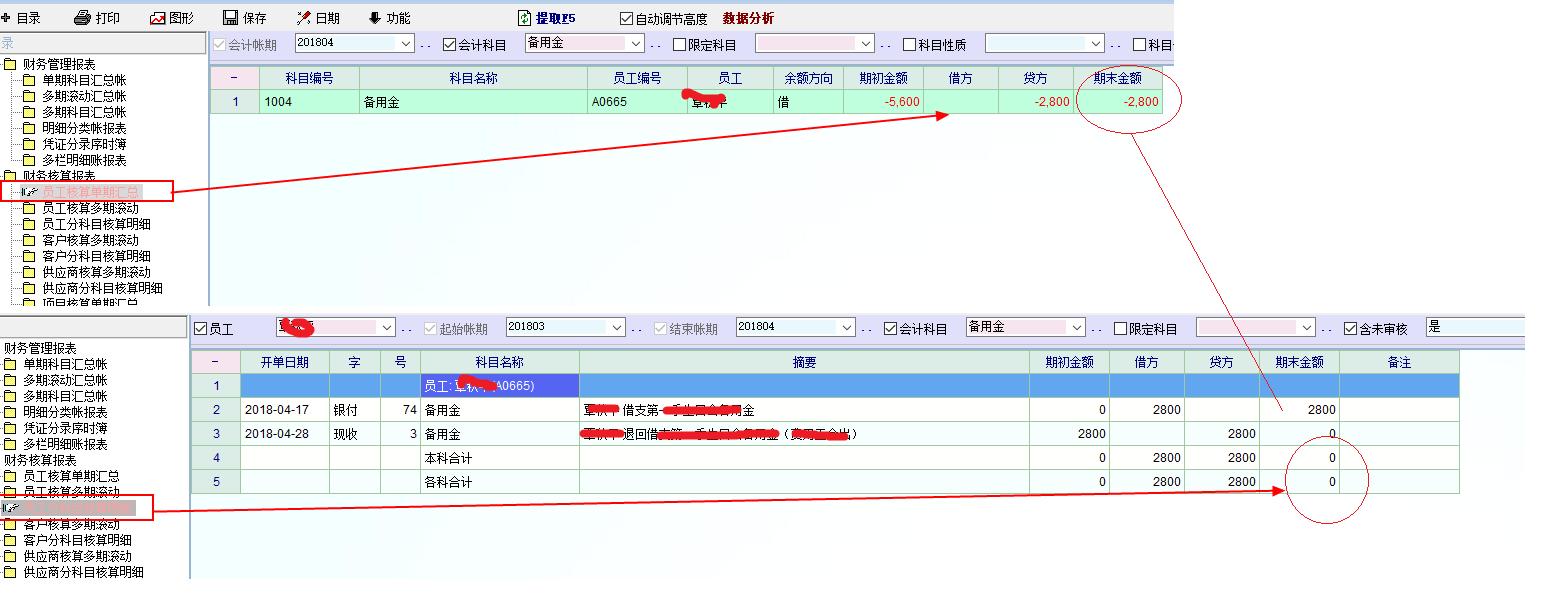
Task: Uncheck the 含未审核 checkbox
Action: coord(1351,328)
